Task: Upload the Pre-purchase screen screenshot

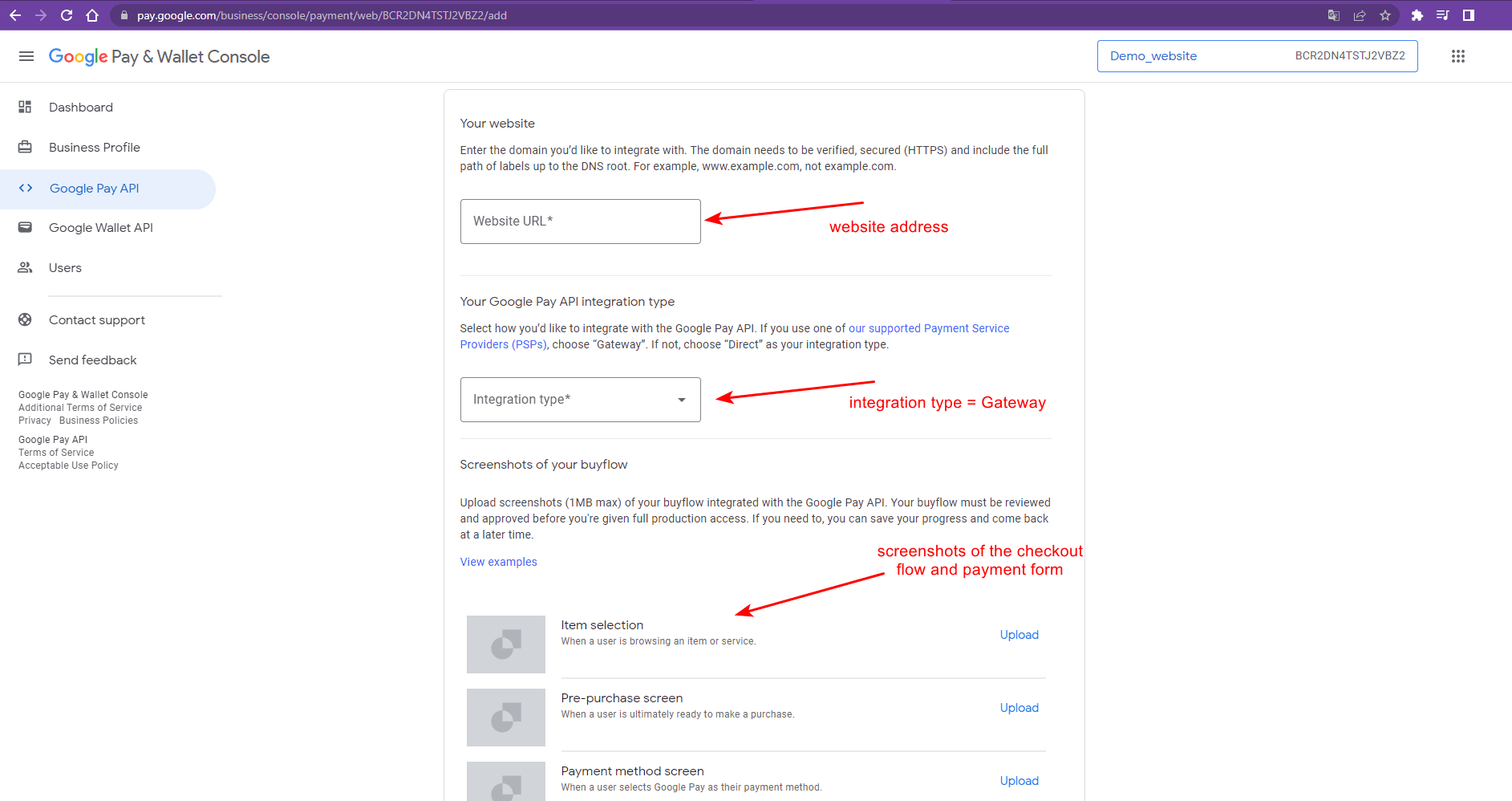Action: (x=1019, y=708)
